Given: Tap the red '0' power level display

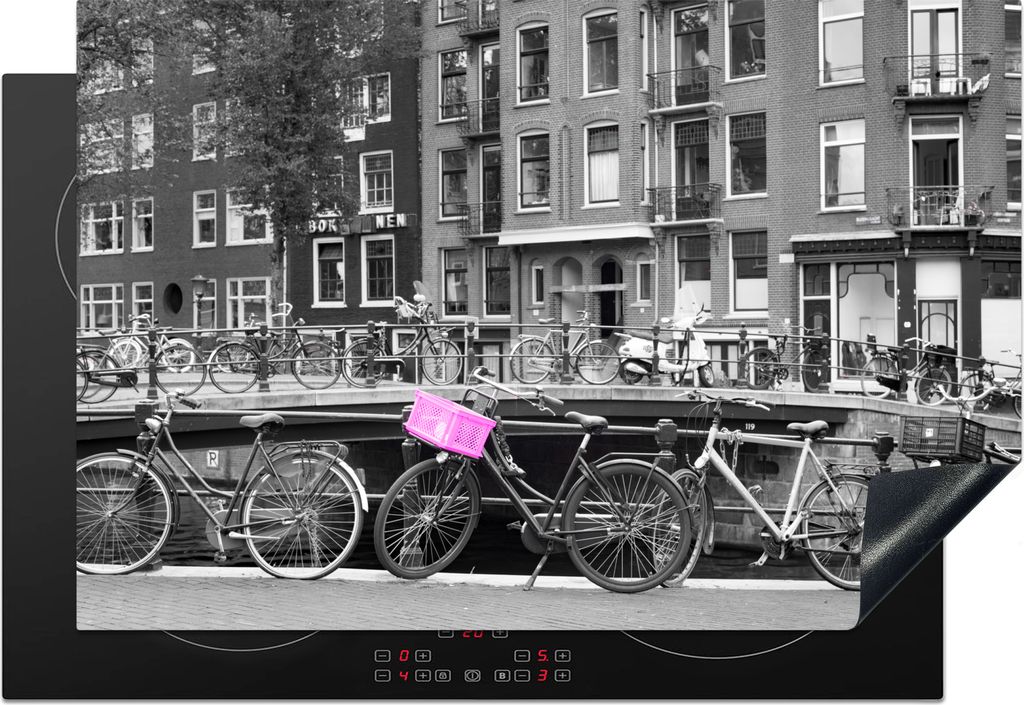Looking at the screenshot, I should pyautogui.click(x=404, y=656).
